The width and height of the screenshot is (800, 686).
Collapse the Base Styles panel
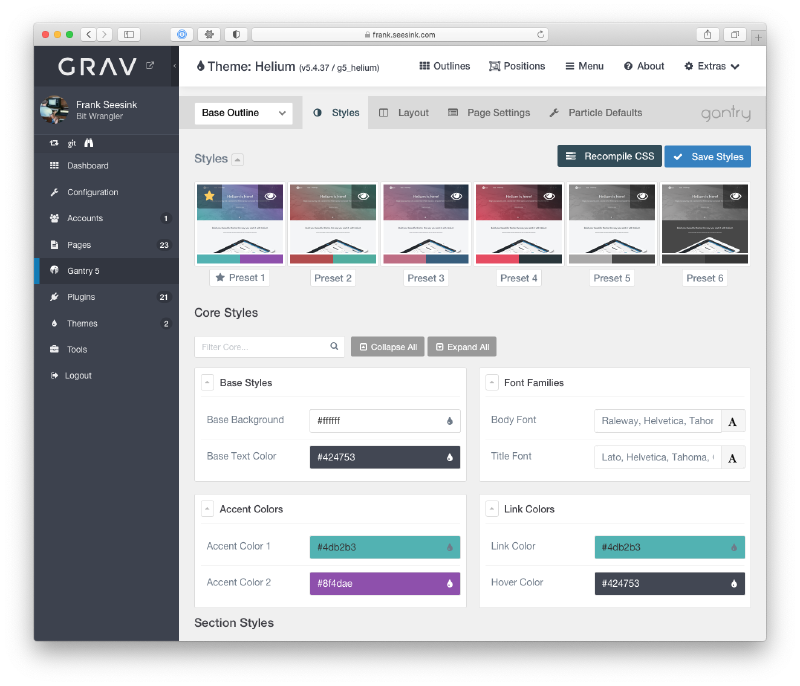coord(208,382)
